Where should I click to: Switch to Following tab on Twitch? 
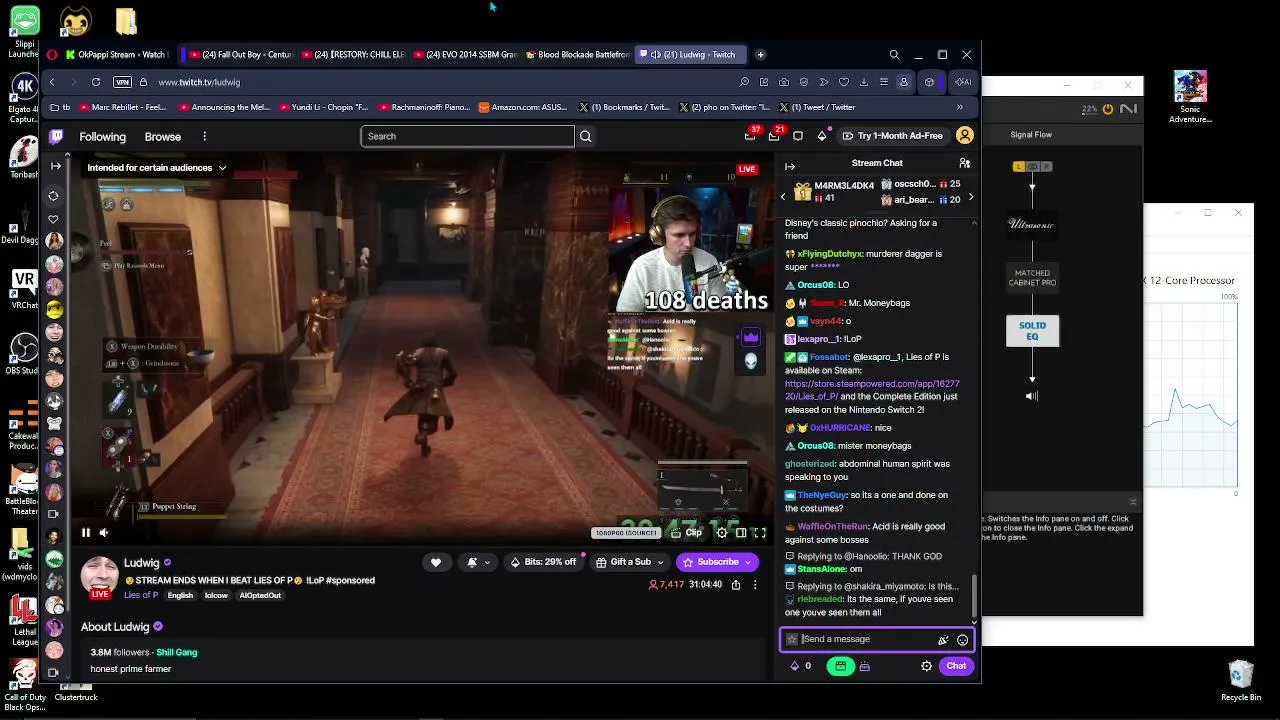pyautogui.click(x=103, y=136)
